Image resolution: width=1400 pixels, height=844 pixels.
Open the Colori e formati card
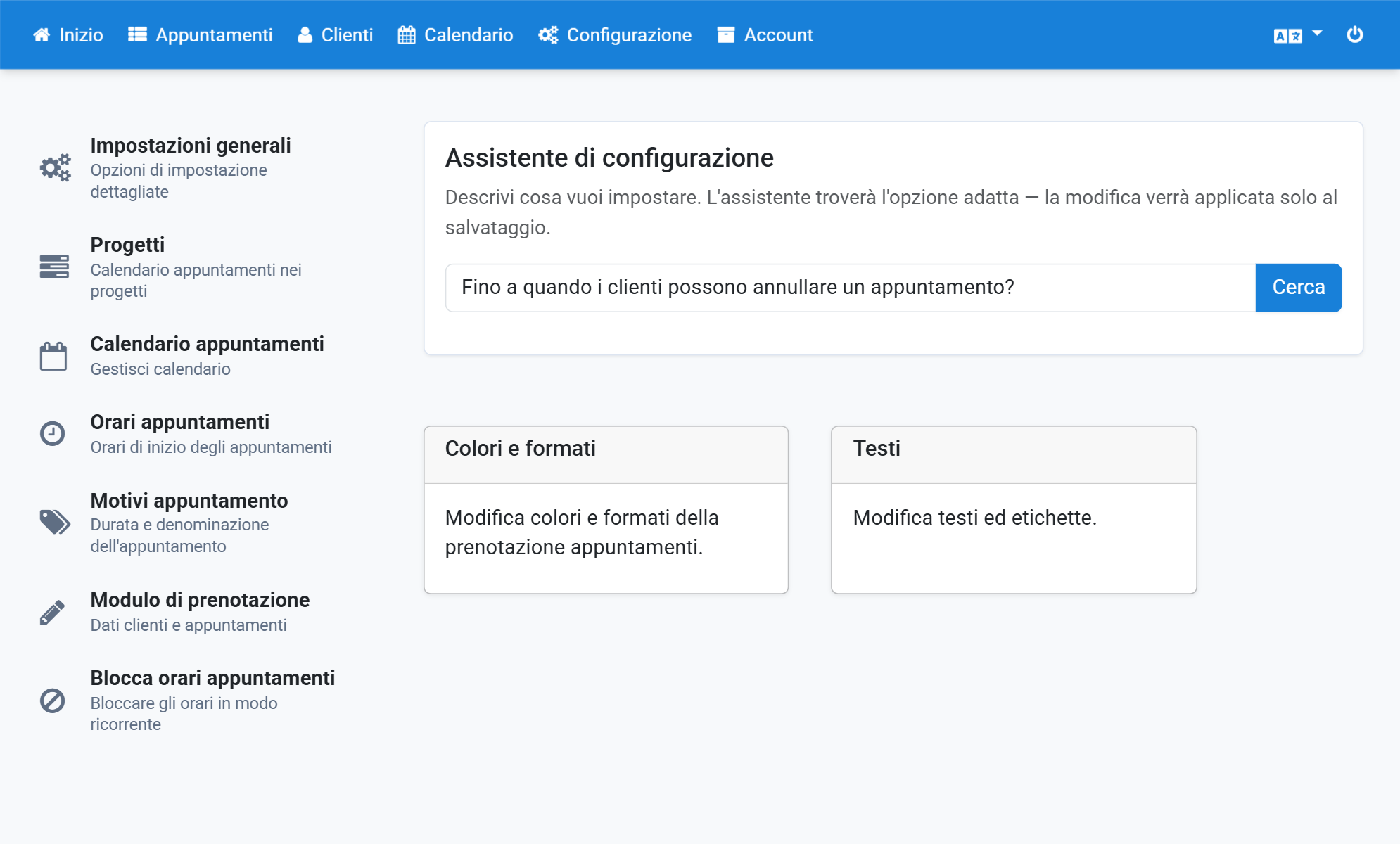tap(606, 509)
